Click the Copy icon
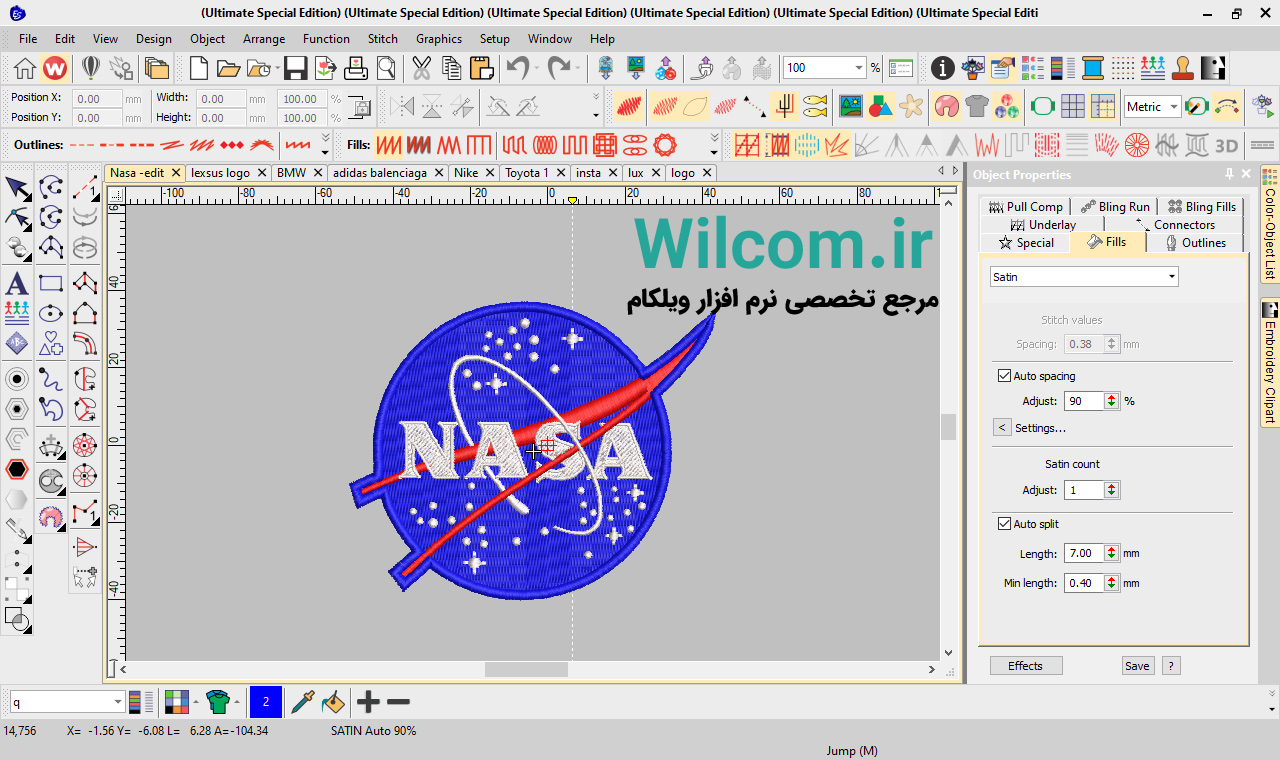Screen dimensions: 1280x760 (x=451, y=68)
